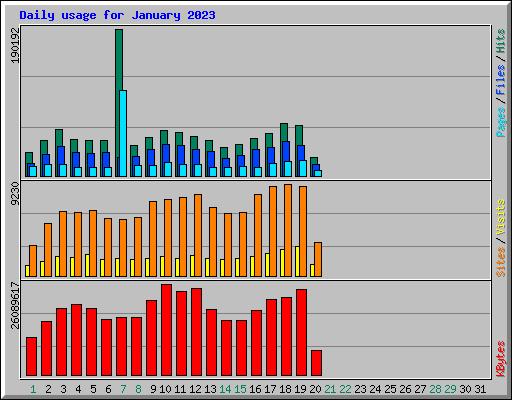Click the yellow visits bar for day 19
512x400 pixels.
click(297, 261)
